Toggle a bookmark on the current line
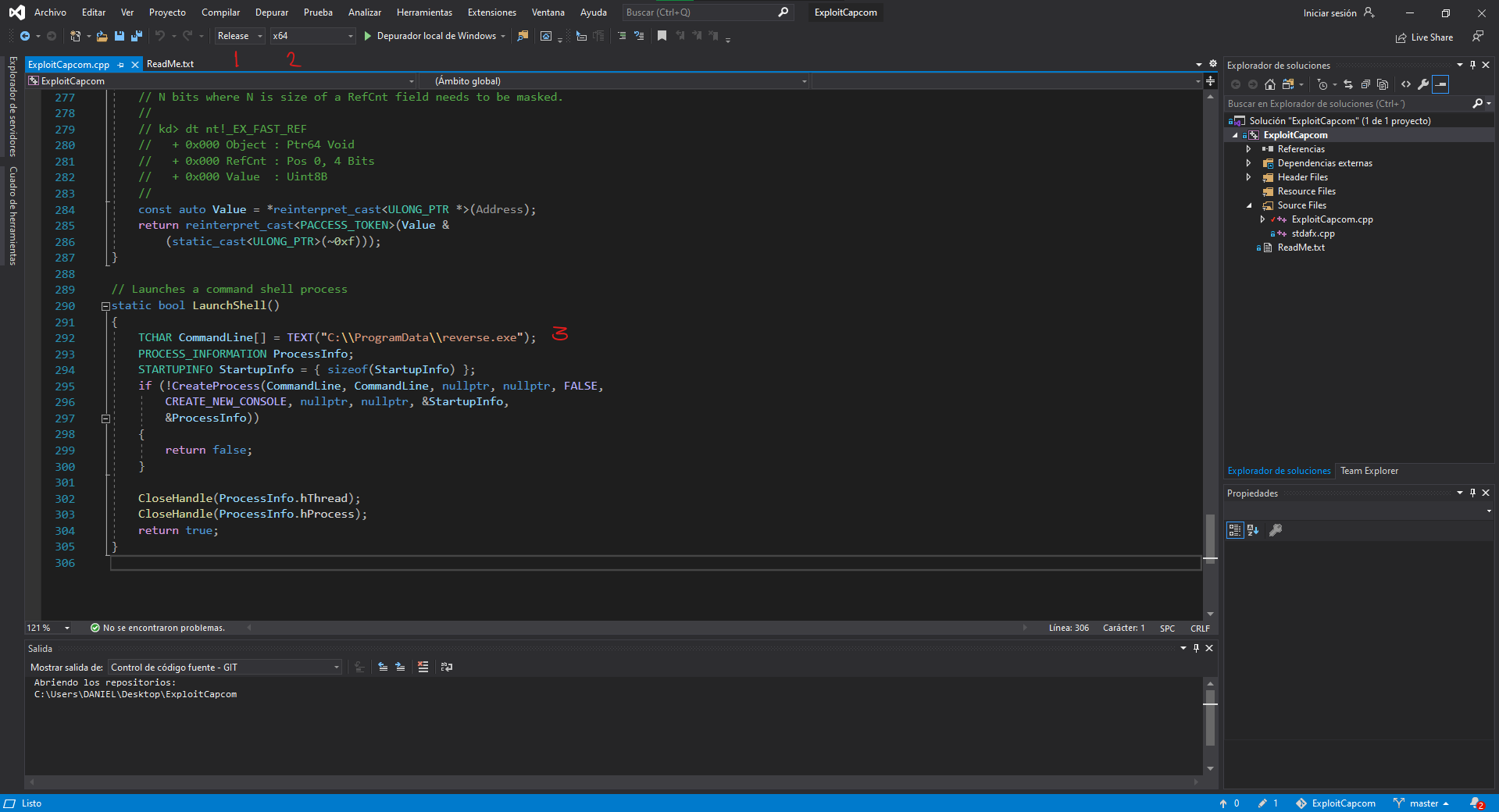 [662, 36]
